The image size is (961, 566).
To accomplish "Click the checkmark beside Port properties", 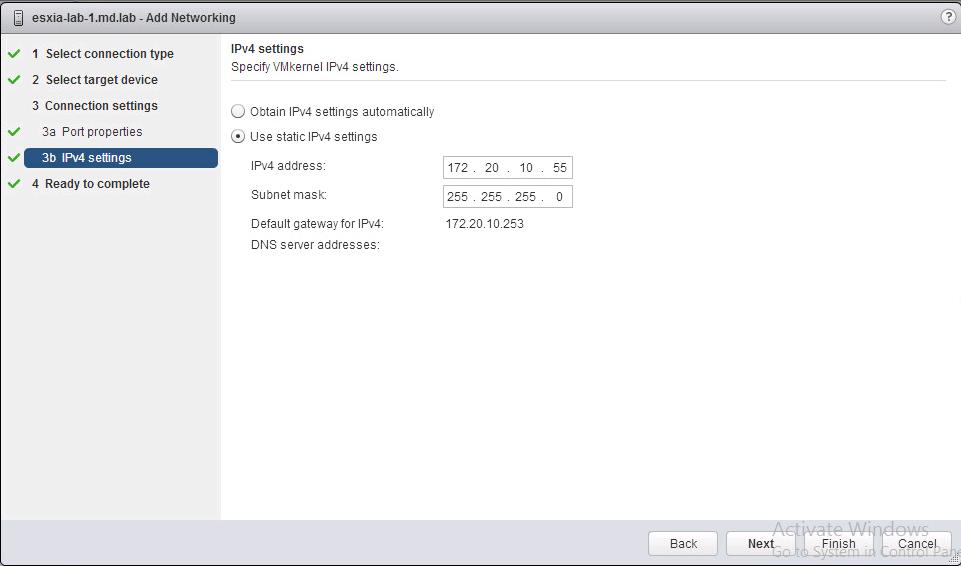I will [14, 132].
